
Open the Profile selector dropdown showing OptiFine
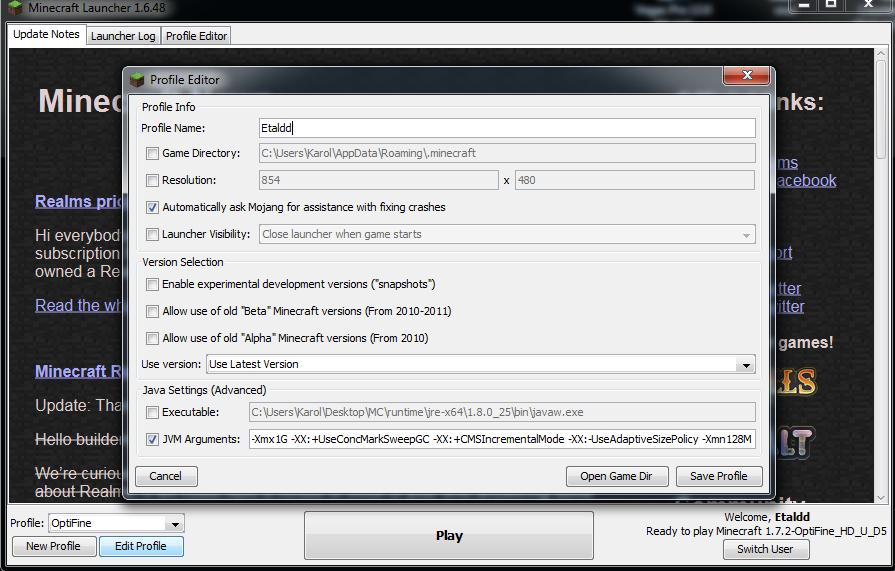(116, 523)
